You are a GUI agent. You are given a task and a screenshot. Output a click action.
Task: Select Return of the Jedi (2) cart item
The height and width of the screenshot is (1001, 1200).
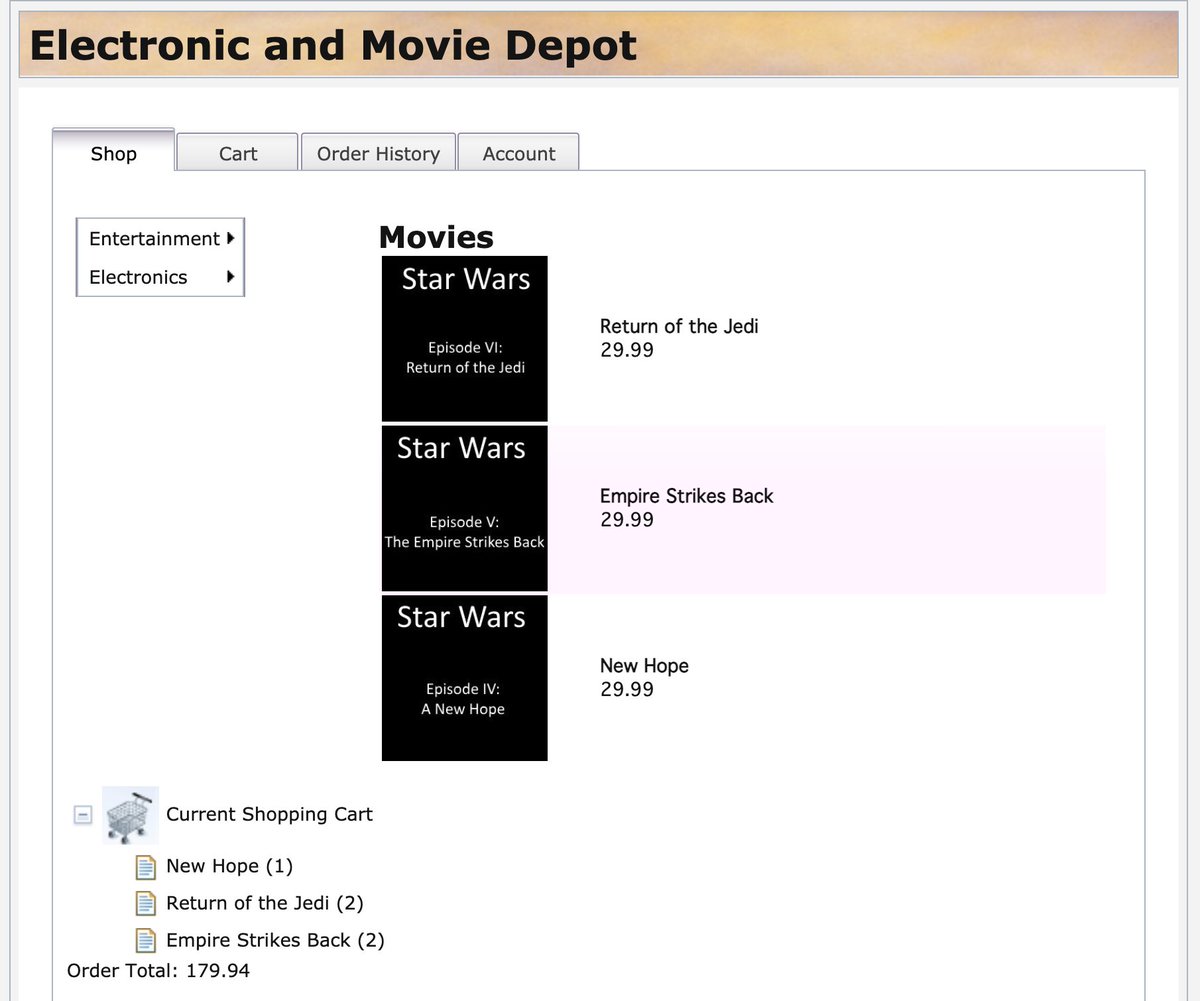point(265,903)
